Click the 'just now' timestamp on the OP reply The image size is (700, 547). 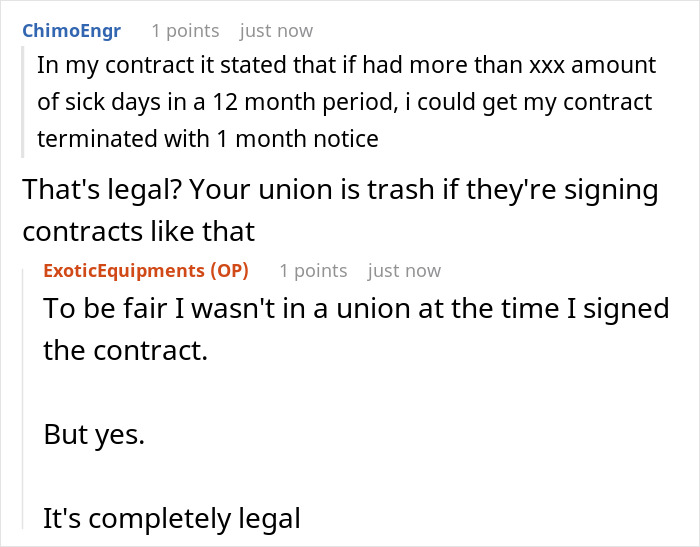[404, 270]
